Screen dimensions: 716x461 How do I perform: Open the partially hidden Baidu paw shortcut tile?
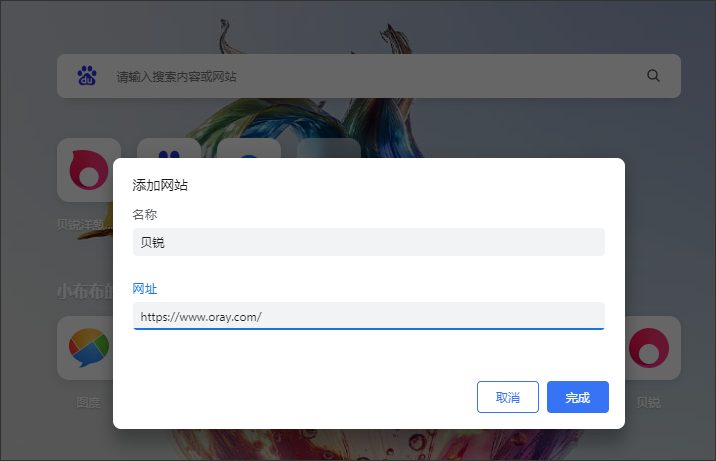(169, 148)
